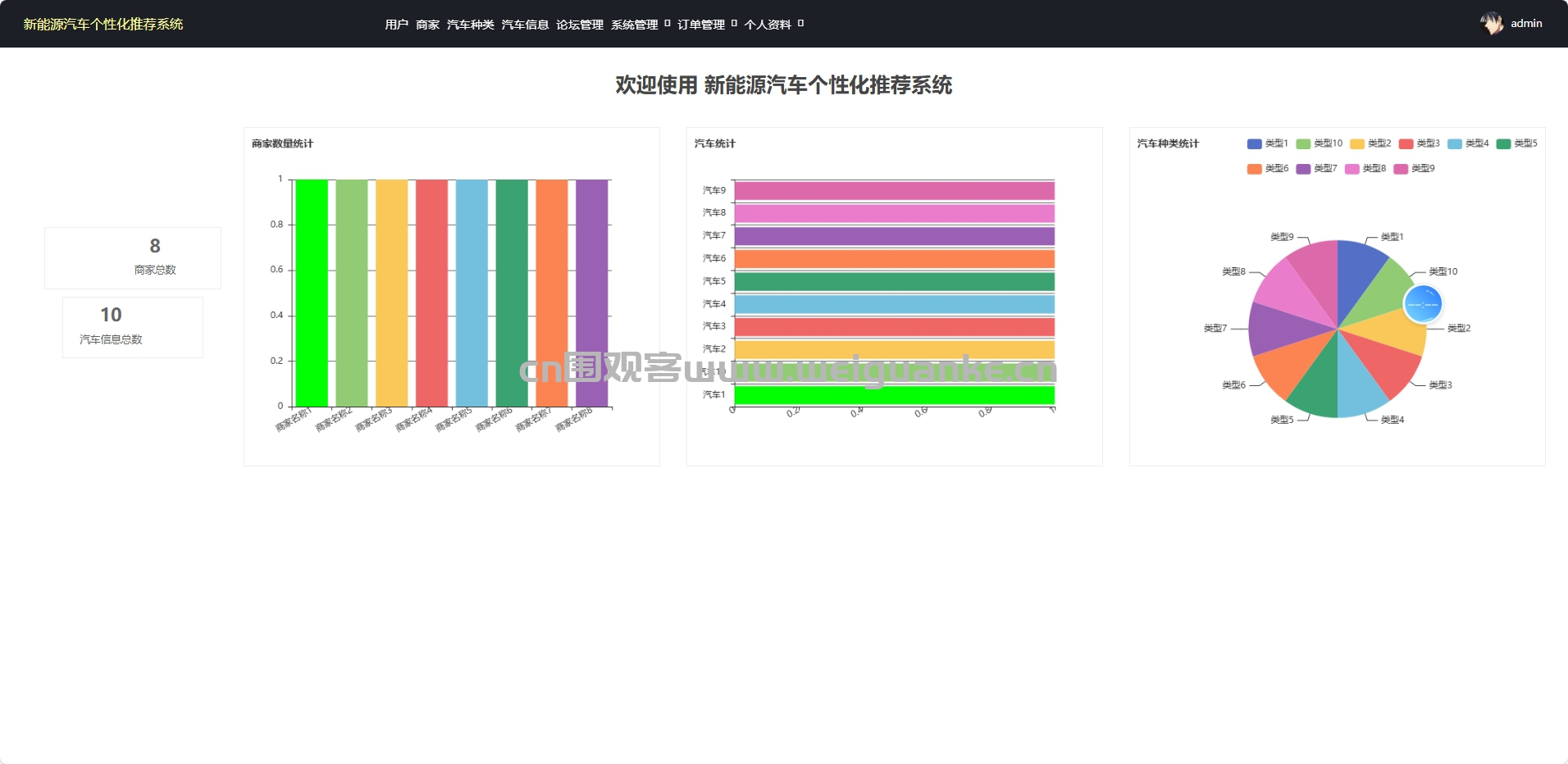Open the 用户 menu item
This screenshot has height=764, width=1568.
pyautogui.click(x=397, y=25)
